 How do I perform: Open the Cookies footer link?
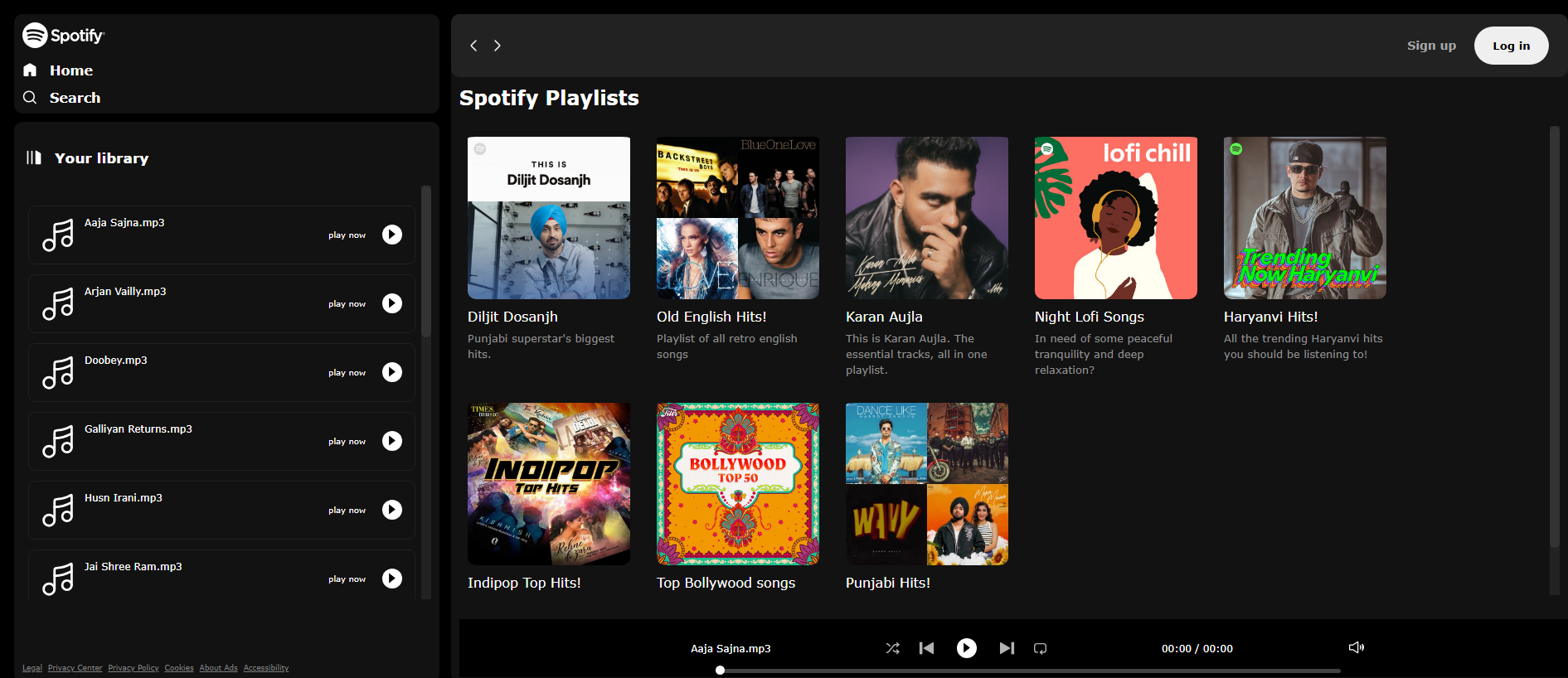(179, 668)
